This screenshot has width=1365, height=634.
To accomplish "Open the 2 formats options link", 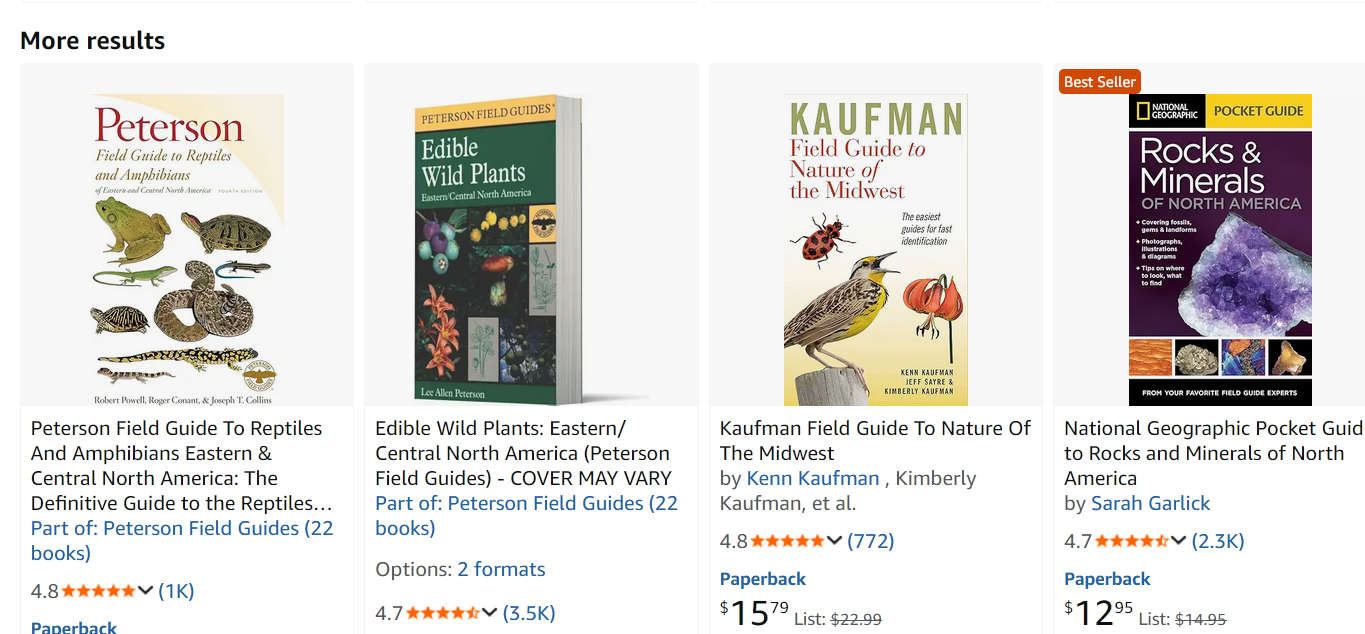I will point(501,569).
